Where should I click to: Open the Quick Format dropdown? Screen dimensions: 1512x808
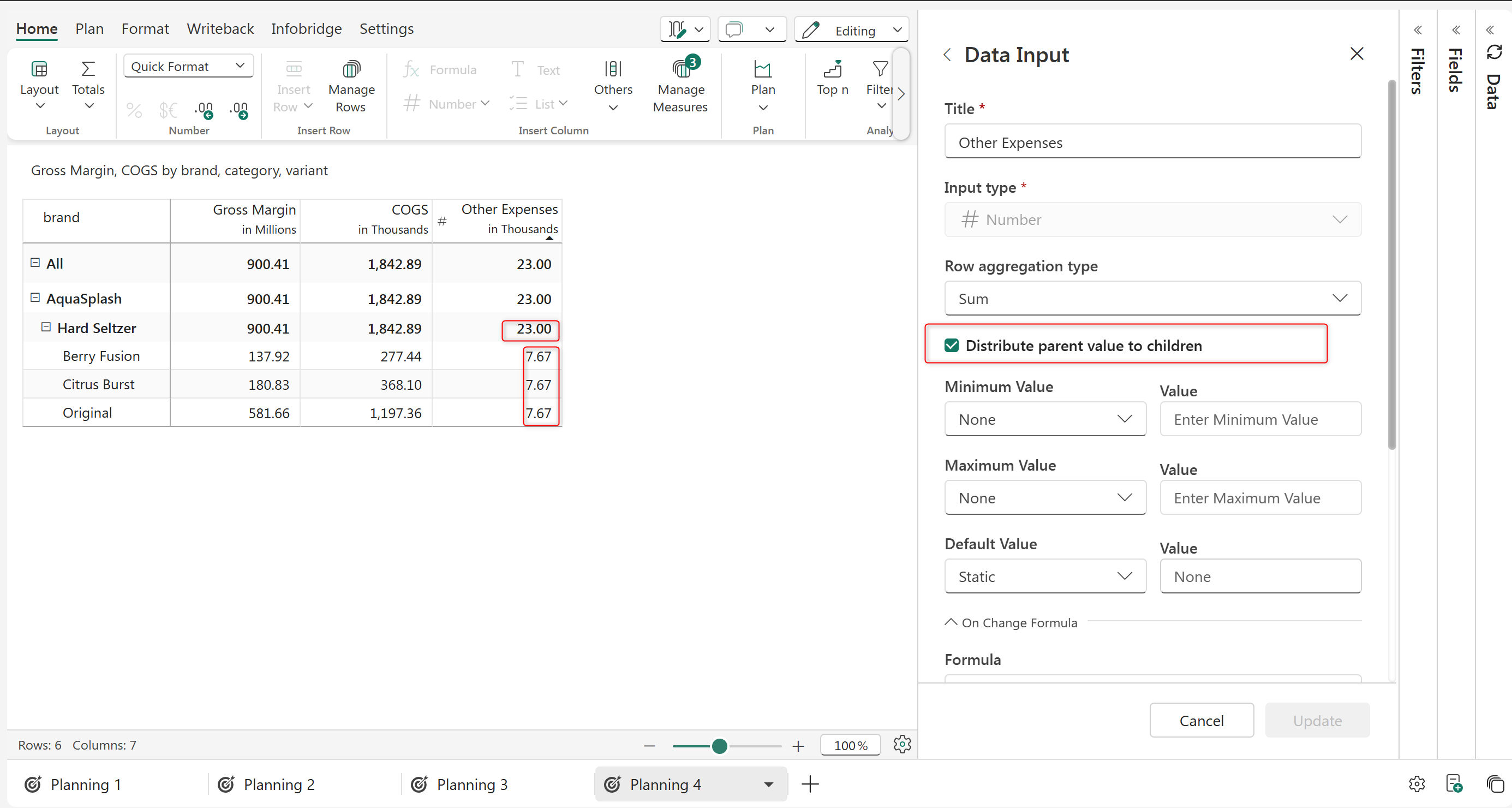point(188,67)
